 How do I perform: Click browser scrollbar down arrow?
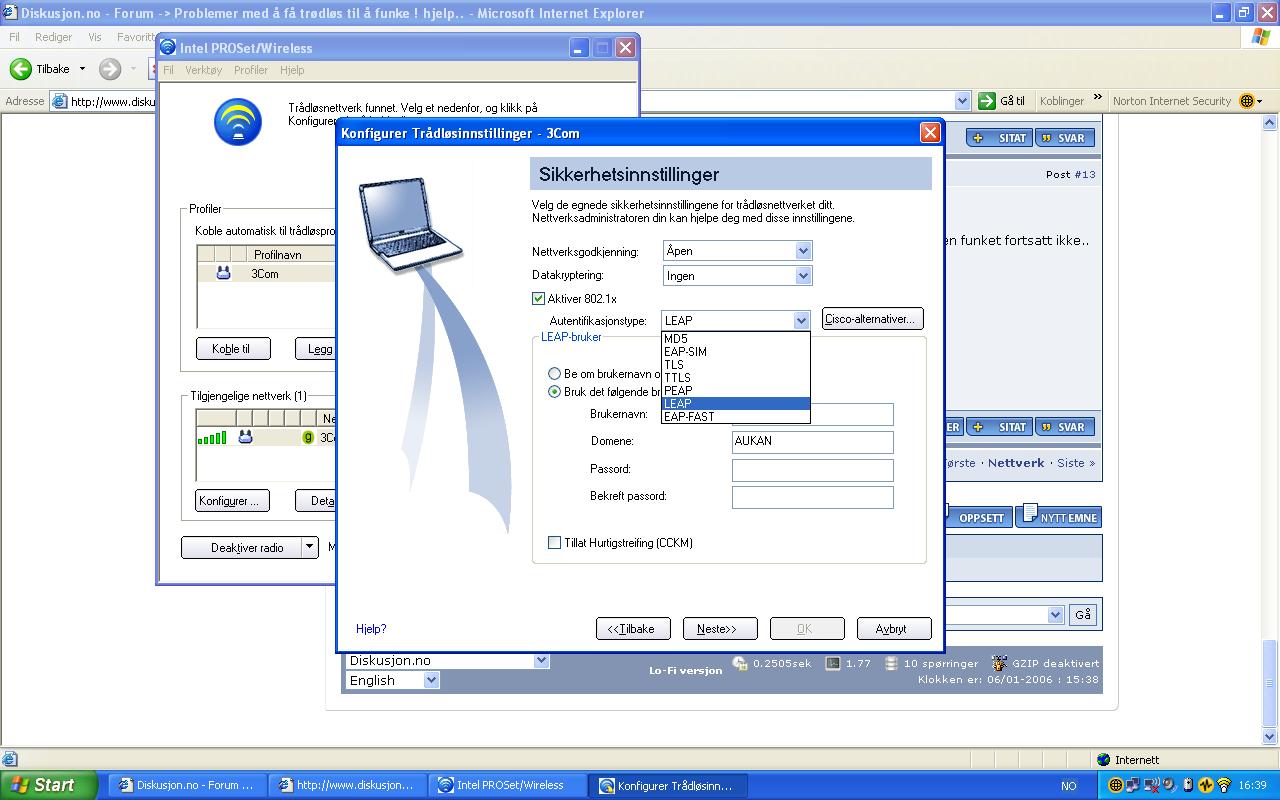click(1271, 737)
